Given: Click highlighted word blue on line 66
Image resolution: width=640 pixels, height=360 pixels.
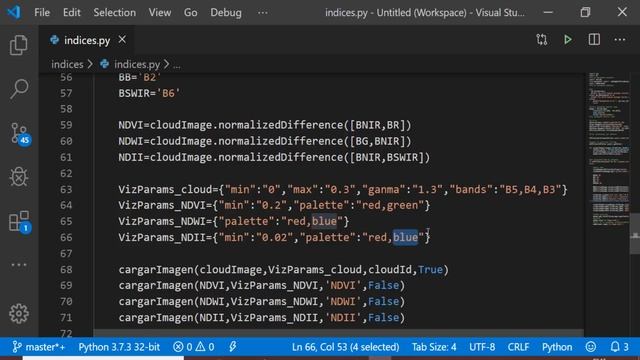Looking at the screenshot, I should (x=406, y=238).
